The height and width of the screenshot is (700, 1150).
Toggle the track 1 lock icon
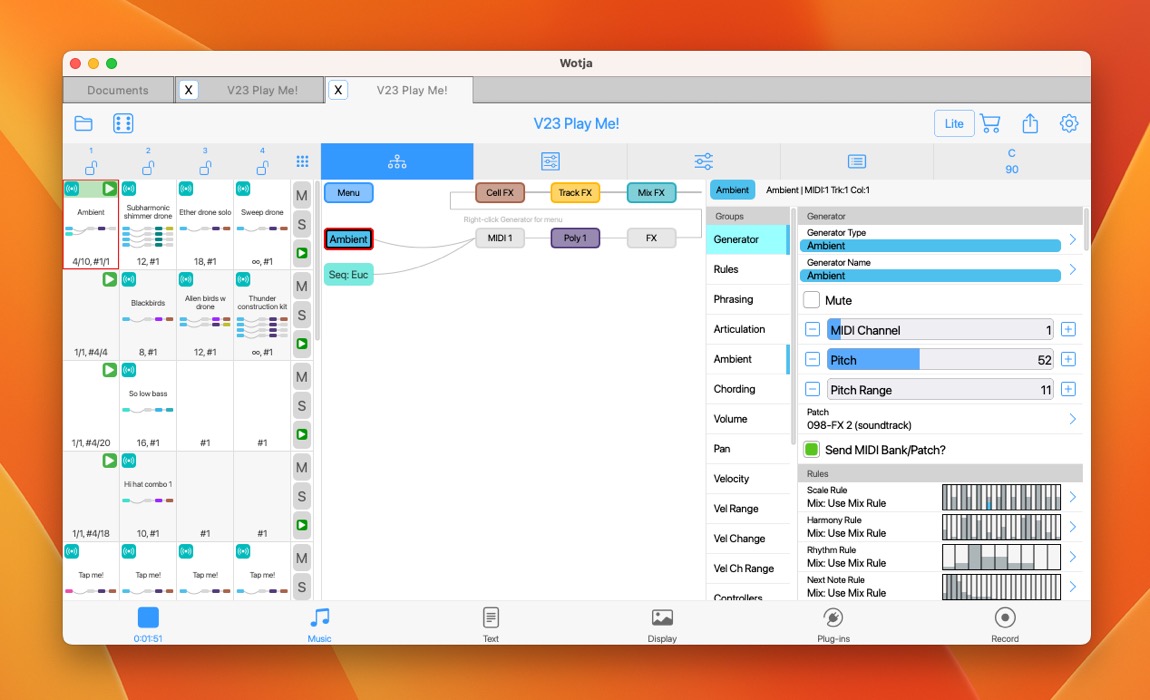coord(91,167)
